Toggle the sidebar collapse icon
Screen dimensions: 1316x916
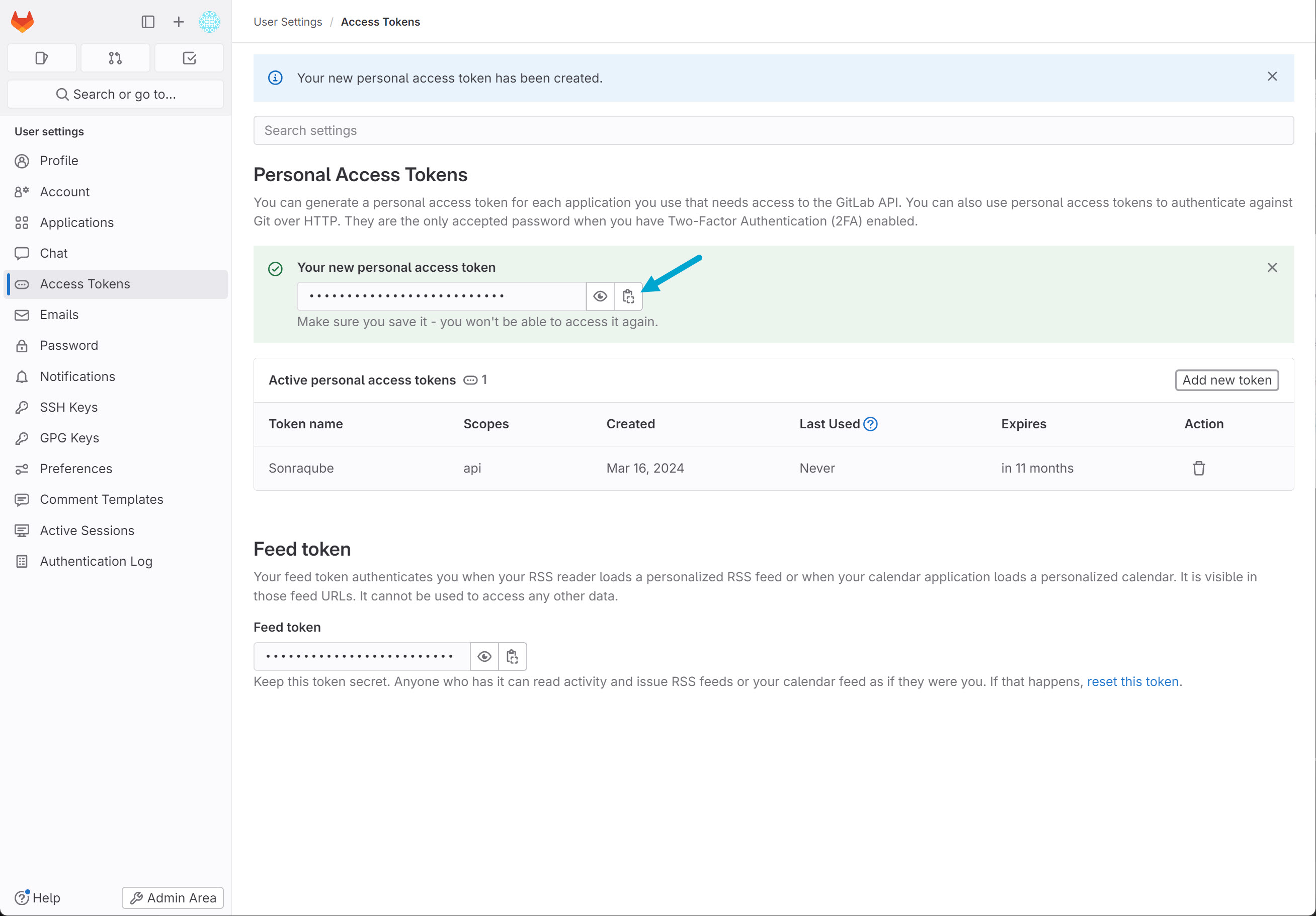pyautogui.click(x=148, y=22)
